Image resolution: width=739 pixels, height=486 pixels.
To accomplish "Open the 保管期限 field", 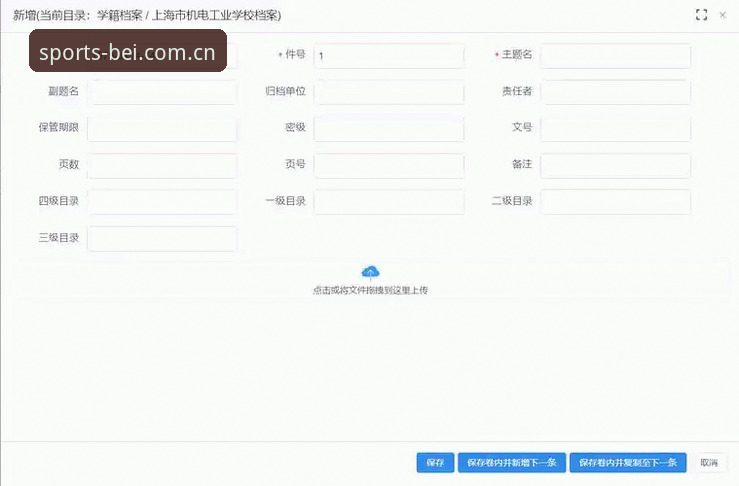I will point(162,129).
